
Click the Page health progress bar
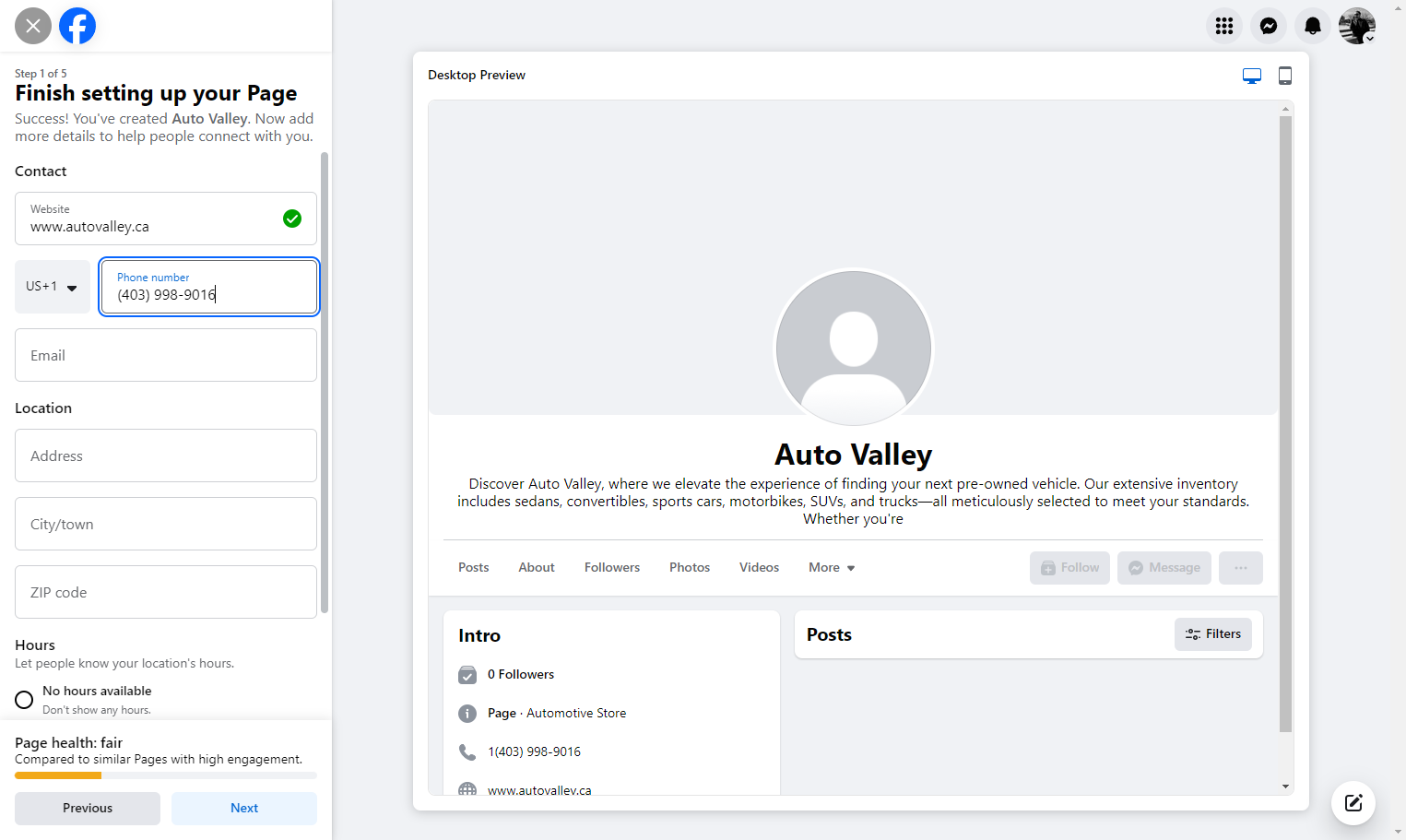(166, 775)
